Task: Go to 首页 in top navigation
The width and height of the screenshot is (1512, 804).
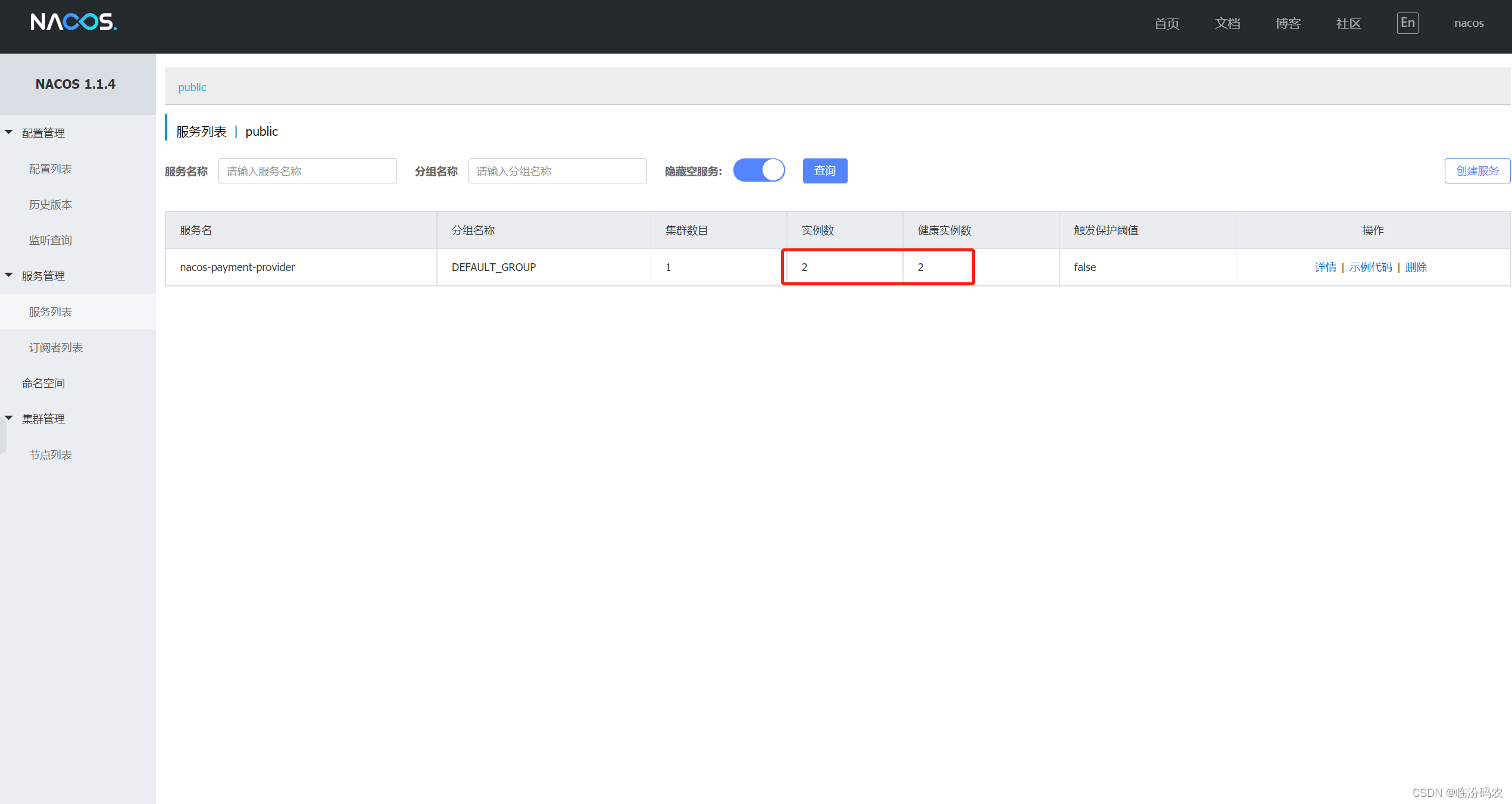Action: [1167, 23]
